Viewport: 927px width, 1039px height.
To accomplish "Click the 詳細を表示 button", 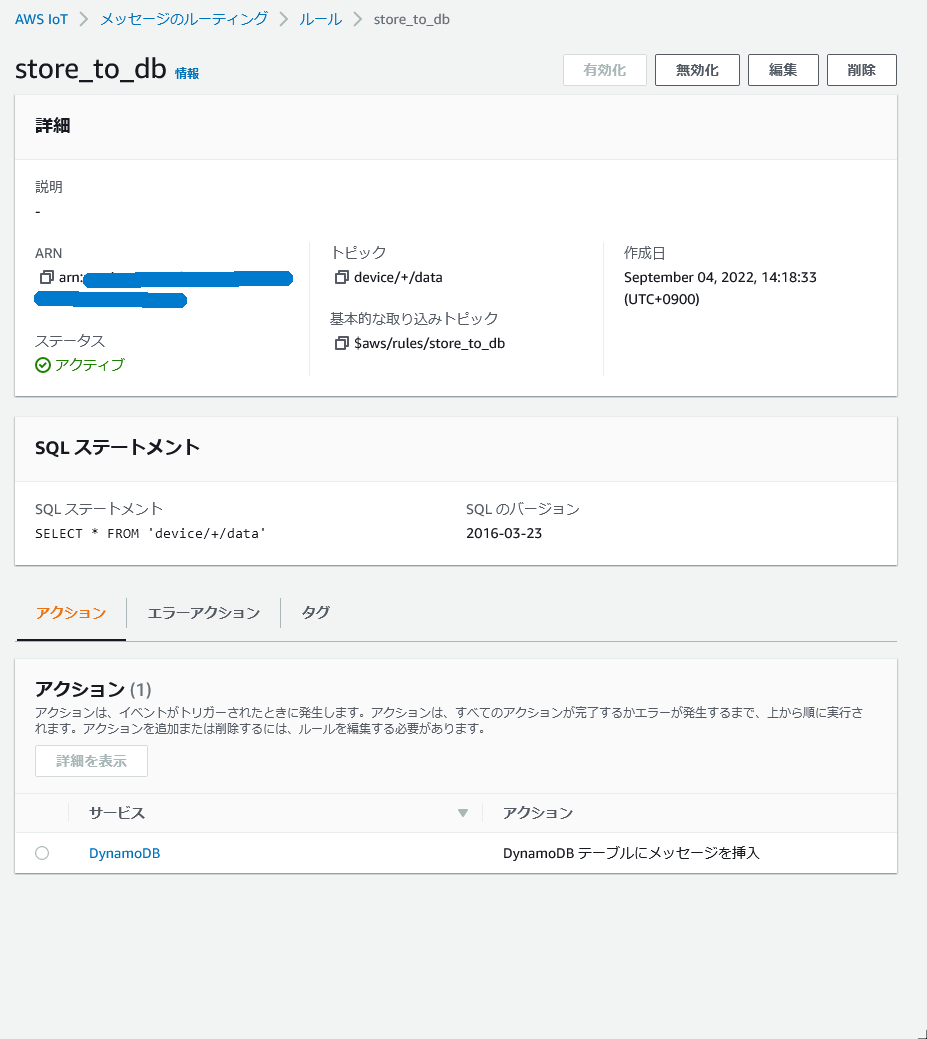I will [x=91, y=761].
